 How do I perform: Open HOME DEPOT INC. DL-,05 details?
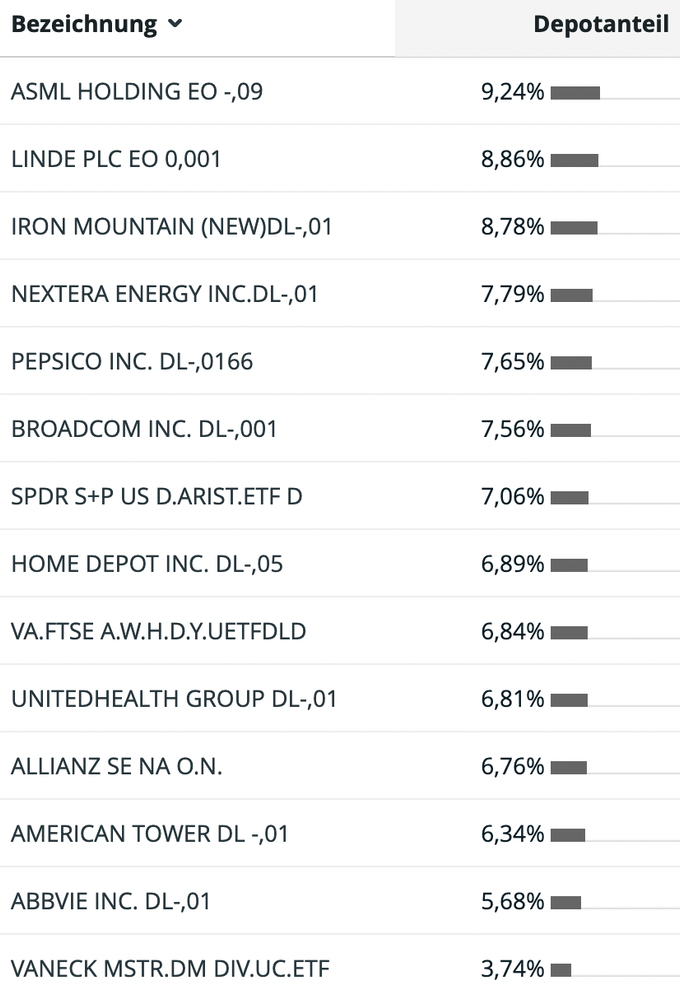[x=147, y=564]
